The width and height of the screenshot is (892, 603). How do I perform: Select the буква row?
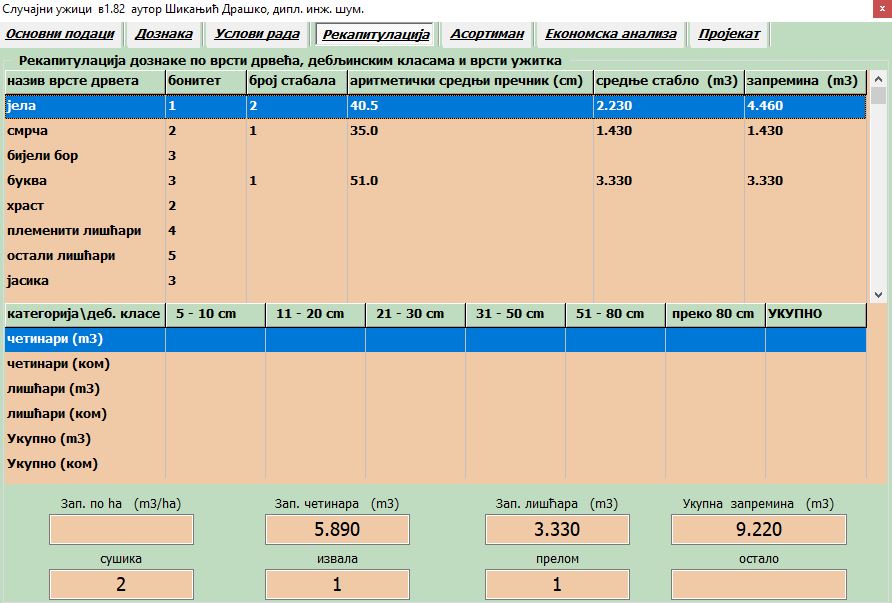pos(436,181)
